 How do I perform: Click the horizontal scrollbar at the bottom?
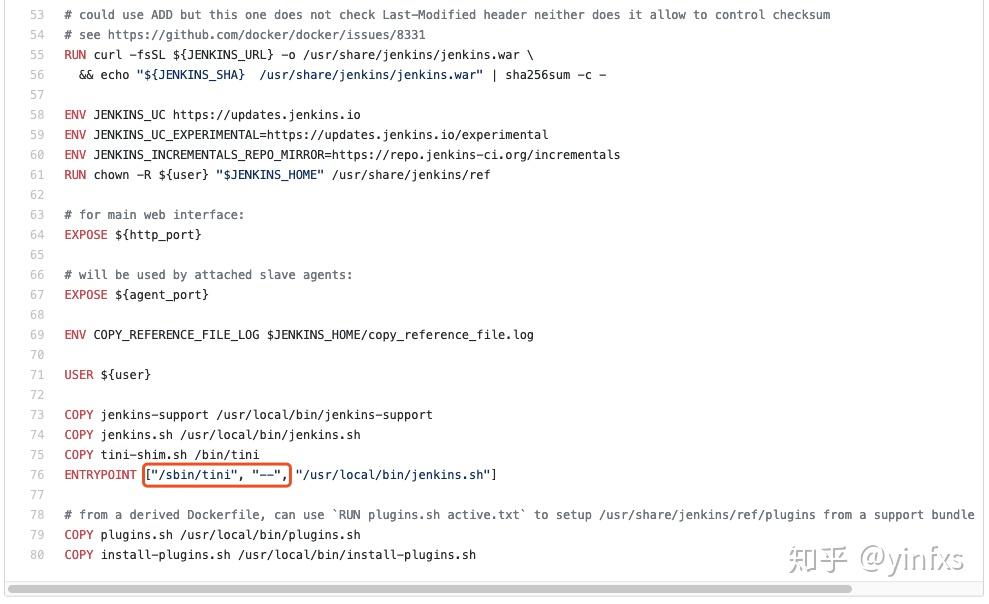point(430,589)
